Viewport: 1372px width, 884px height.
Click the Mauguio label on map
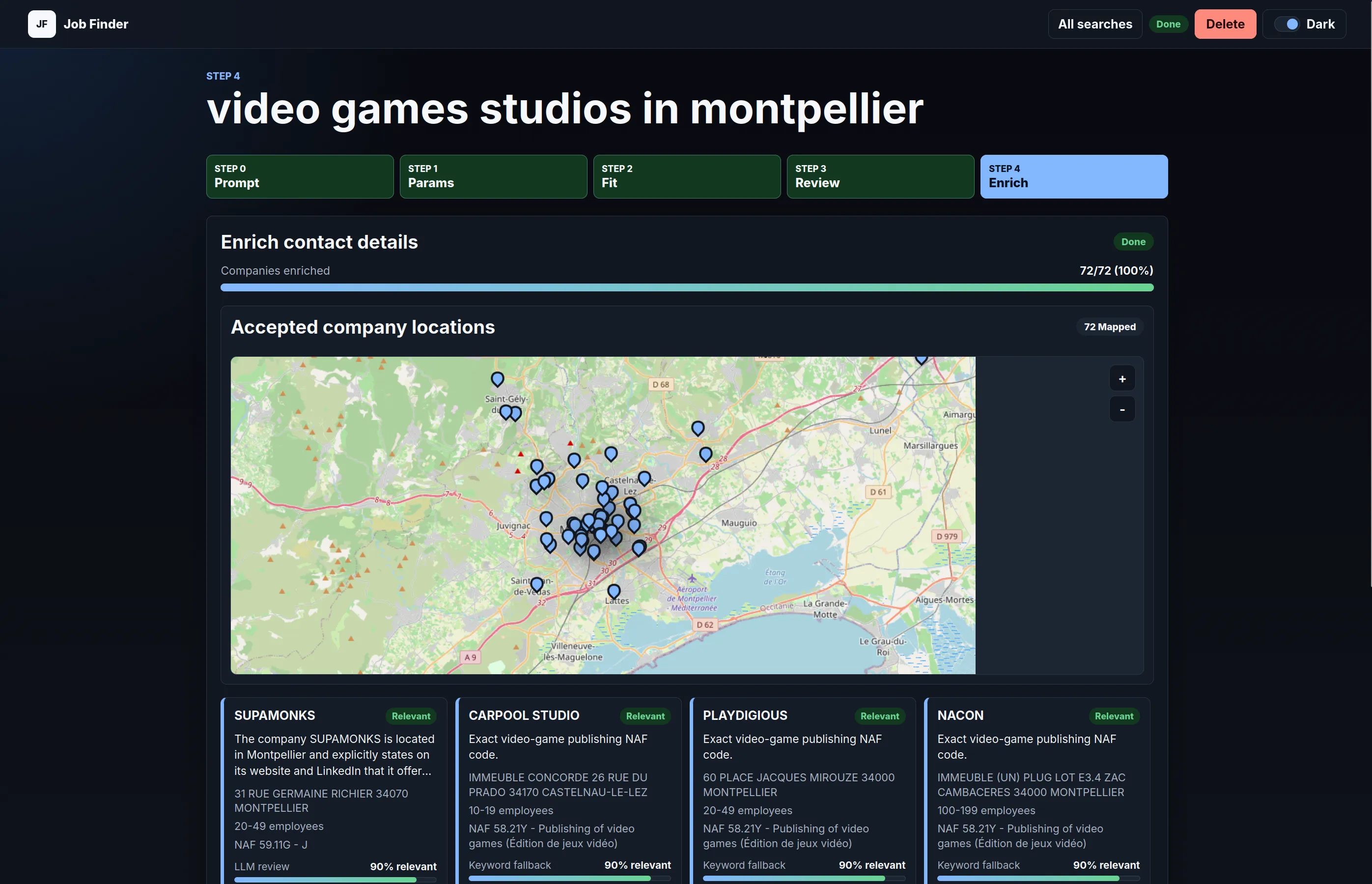[x=738, y=523]
